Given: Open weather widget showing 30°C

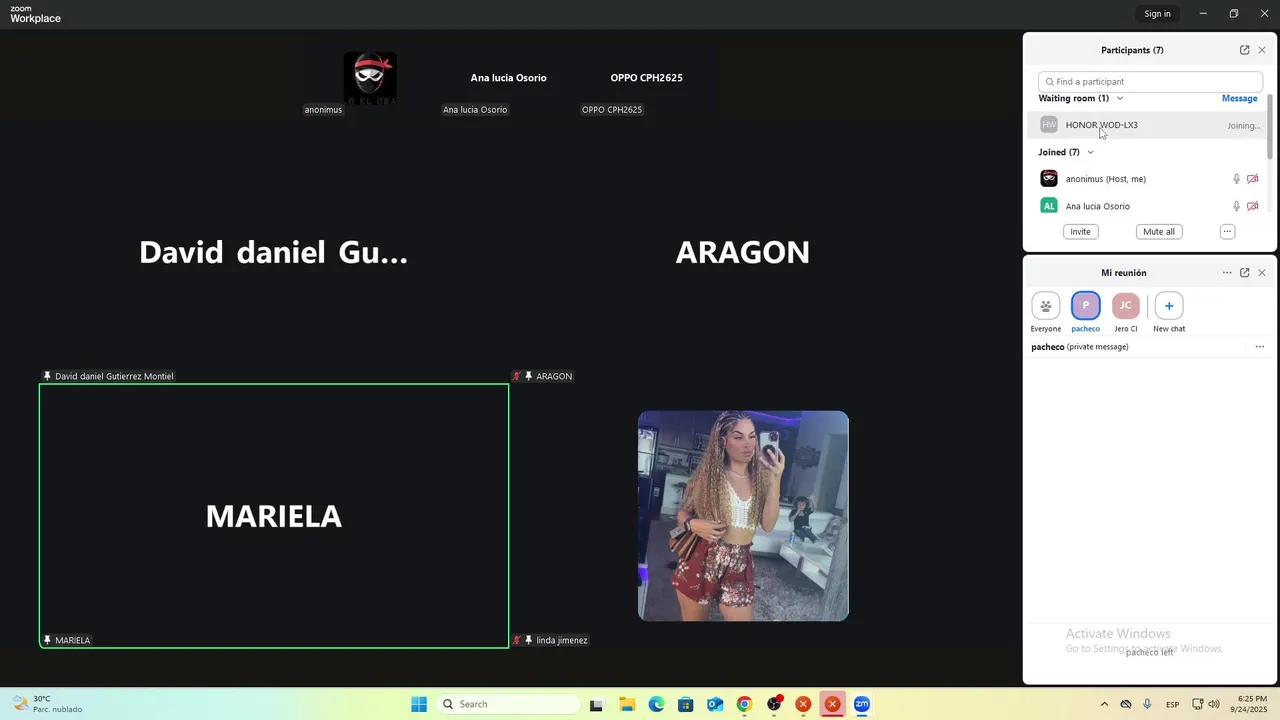Looking at the screenshot, I should tap(48, 704).
